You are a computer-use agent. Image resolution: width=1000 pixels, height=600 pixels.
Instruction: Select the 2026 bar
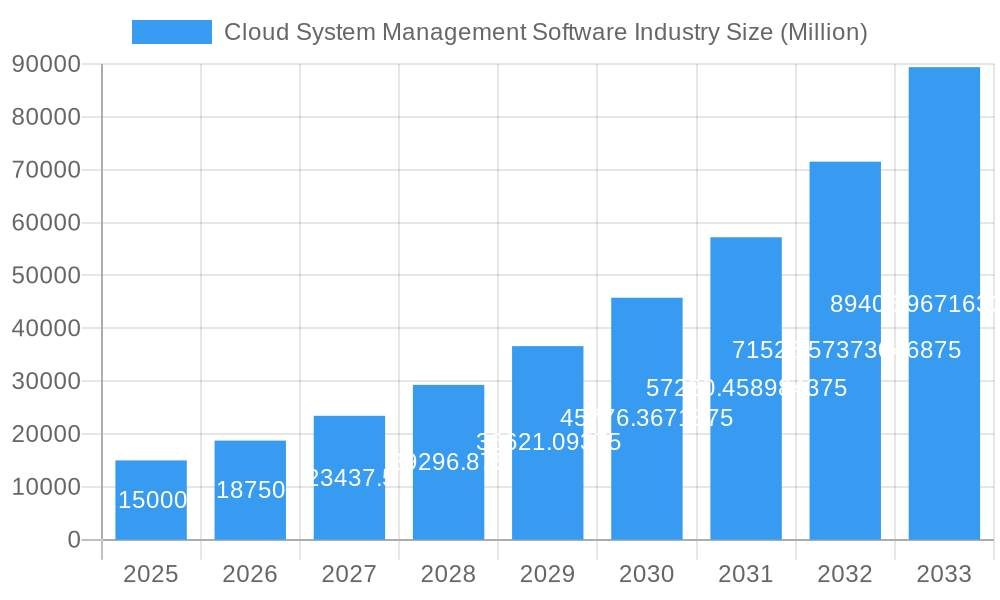[250, 490]
